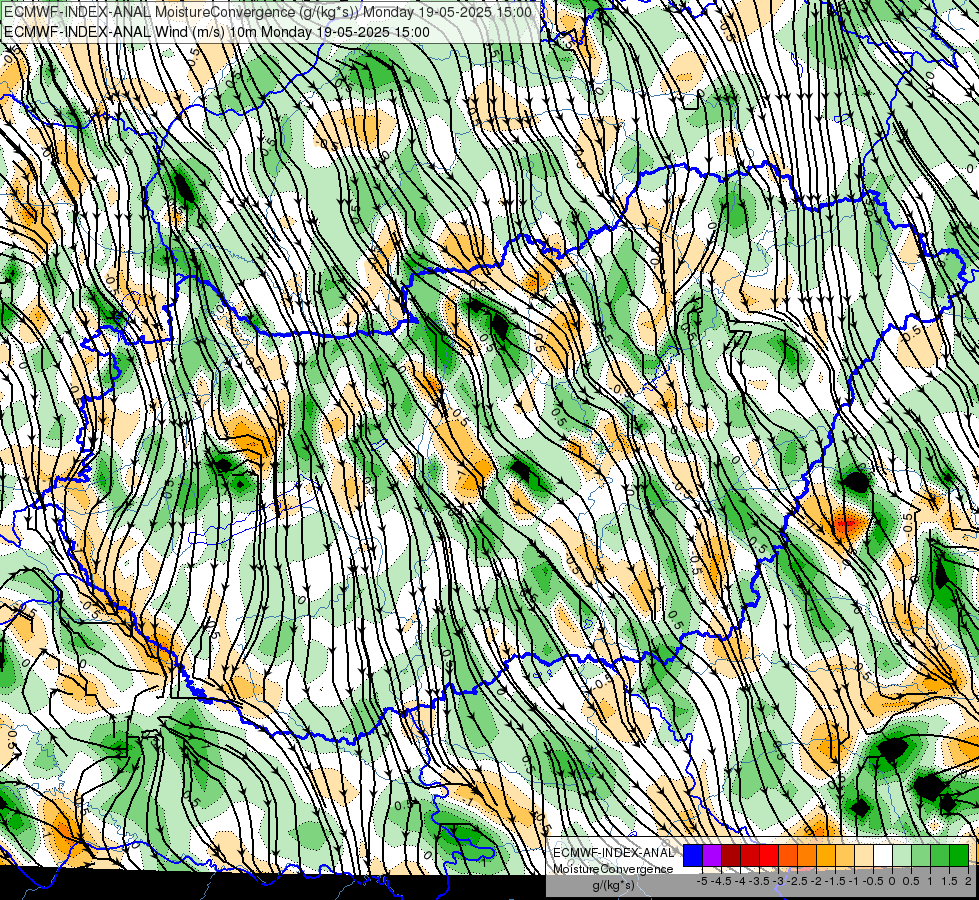Viewport: 979px width, 900px height.
Task: Select the white legend swatch between -0.5 and 0
Action: point(883,855)
